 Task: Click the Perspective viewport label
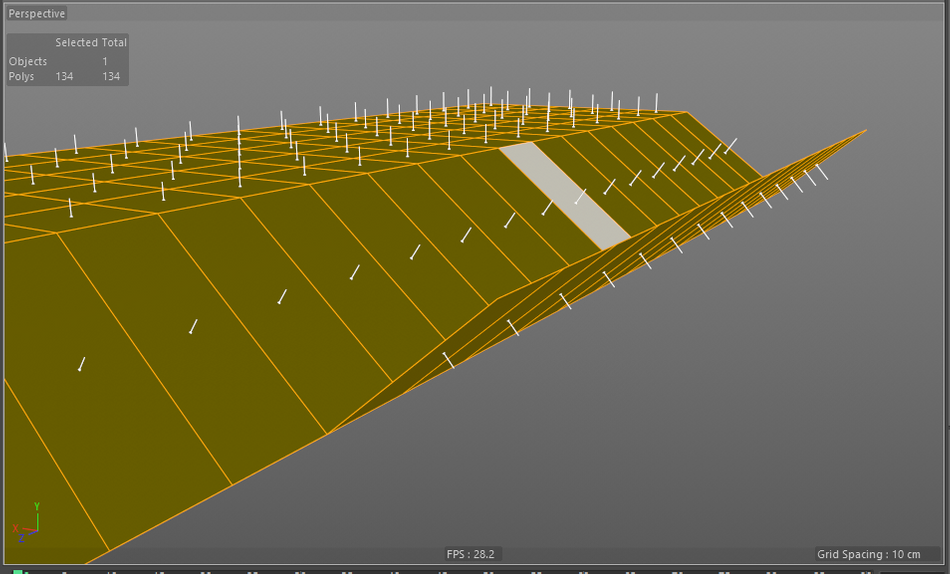tap(37, 14)
